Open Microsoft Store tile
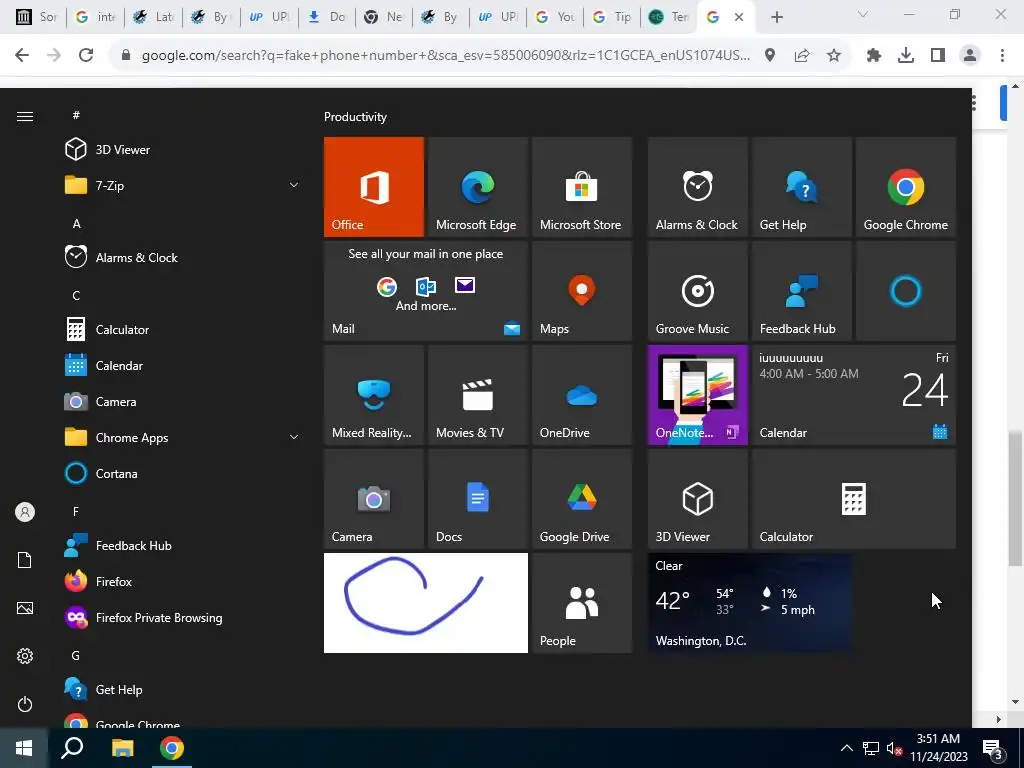The height and width of the screenshot is (768, 1024). coord(582,187)
